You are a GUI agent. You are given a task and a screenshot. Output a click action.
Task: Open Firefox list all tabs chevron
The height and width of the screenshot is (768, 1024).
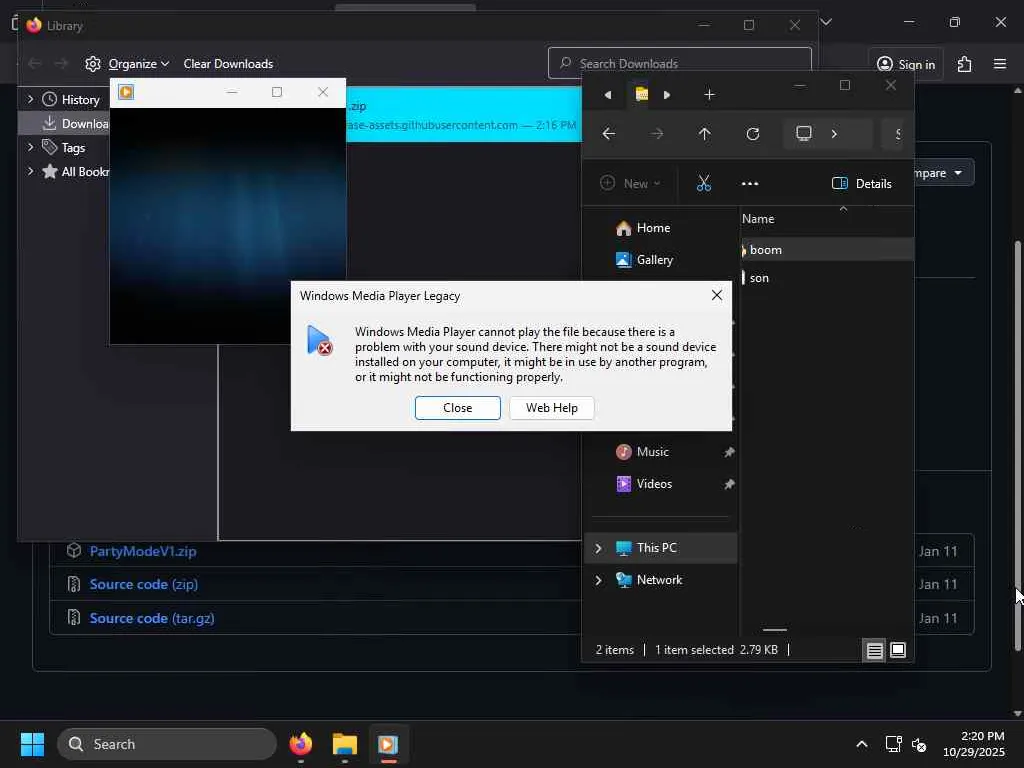click(x=826, y=22)
